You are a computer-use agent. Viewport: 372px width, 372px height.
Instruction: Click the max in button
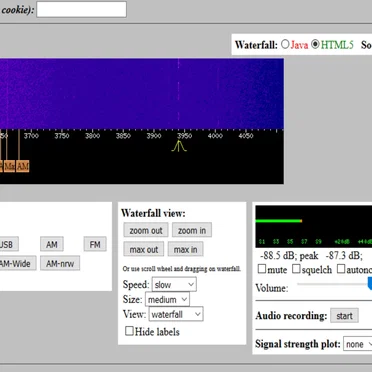coord(185,249)
